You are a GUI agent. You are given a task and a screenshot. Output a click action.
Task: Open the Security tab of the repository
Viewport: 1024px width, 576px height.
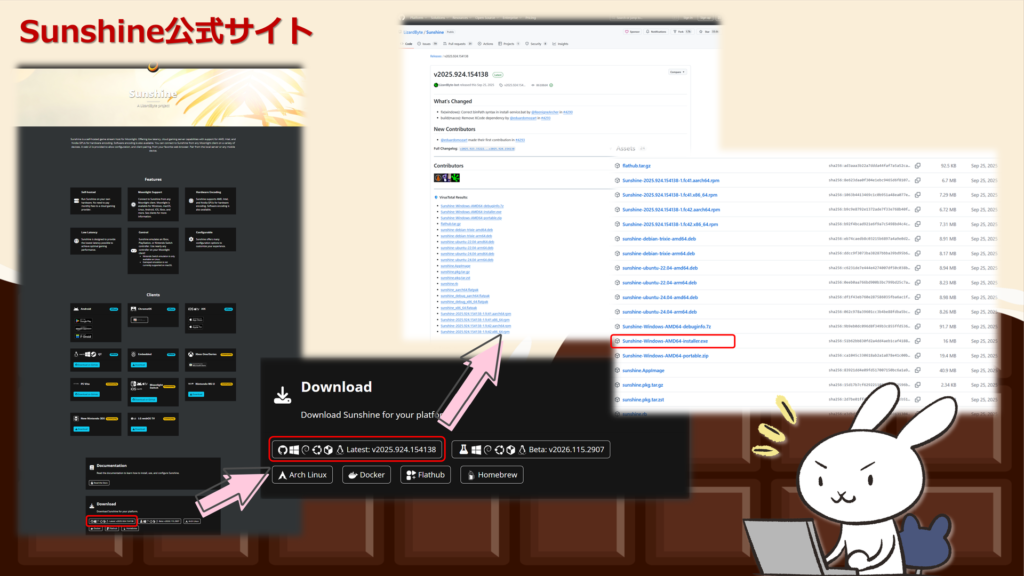(535, 44)
